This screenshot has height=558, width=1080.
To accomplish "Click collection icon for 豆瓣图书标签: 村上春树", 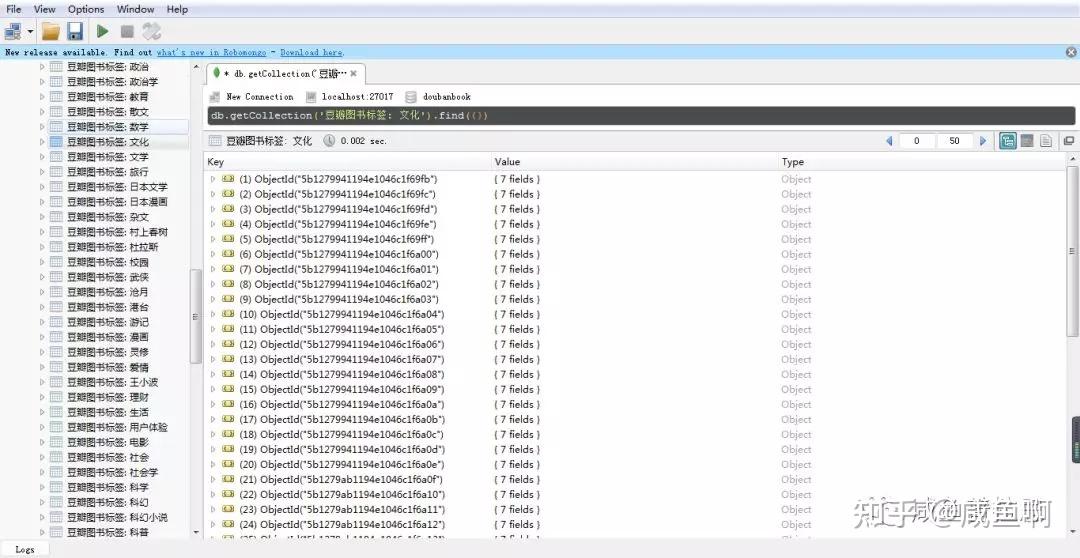I will [x=56, y=232].
